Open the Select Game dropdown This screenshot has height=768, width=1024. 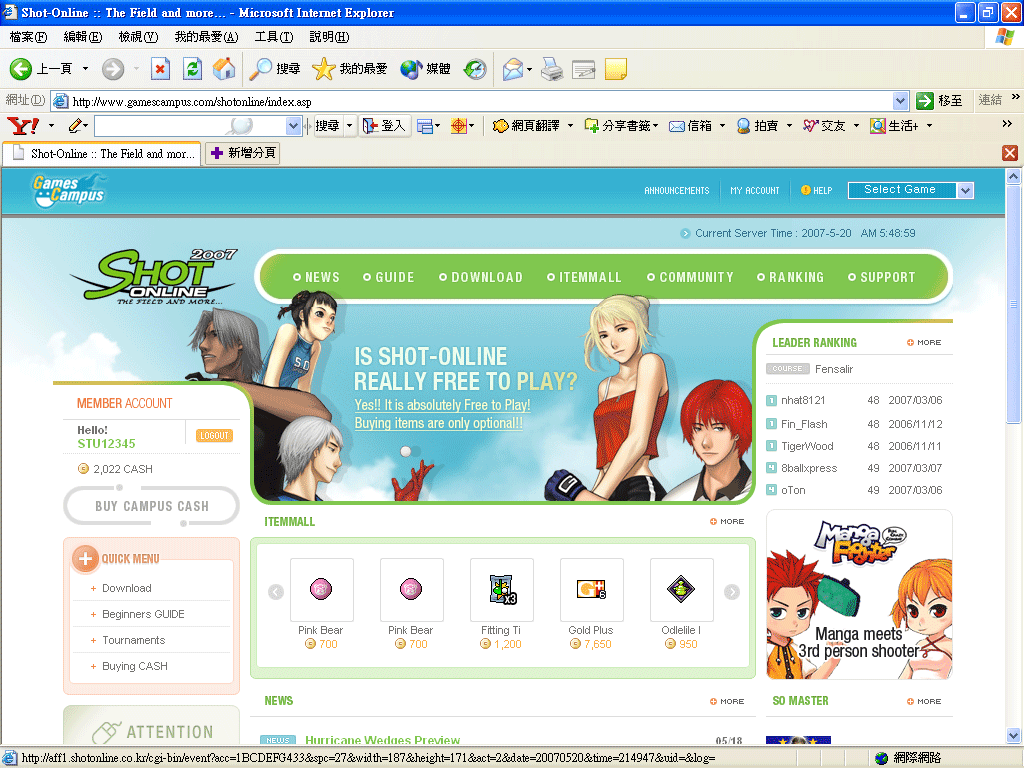pos(910,190)
